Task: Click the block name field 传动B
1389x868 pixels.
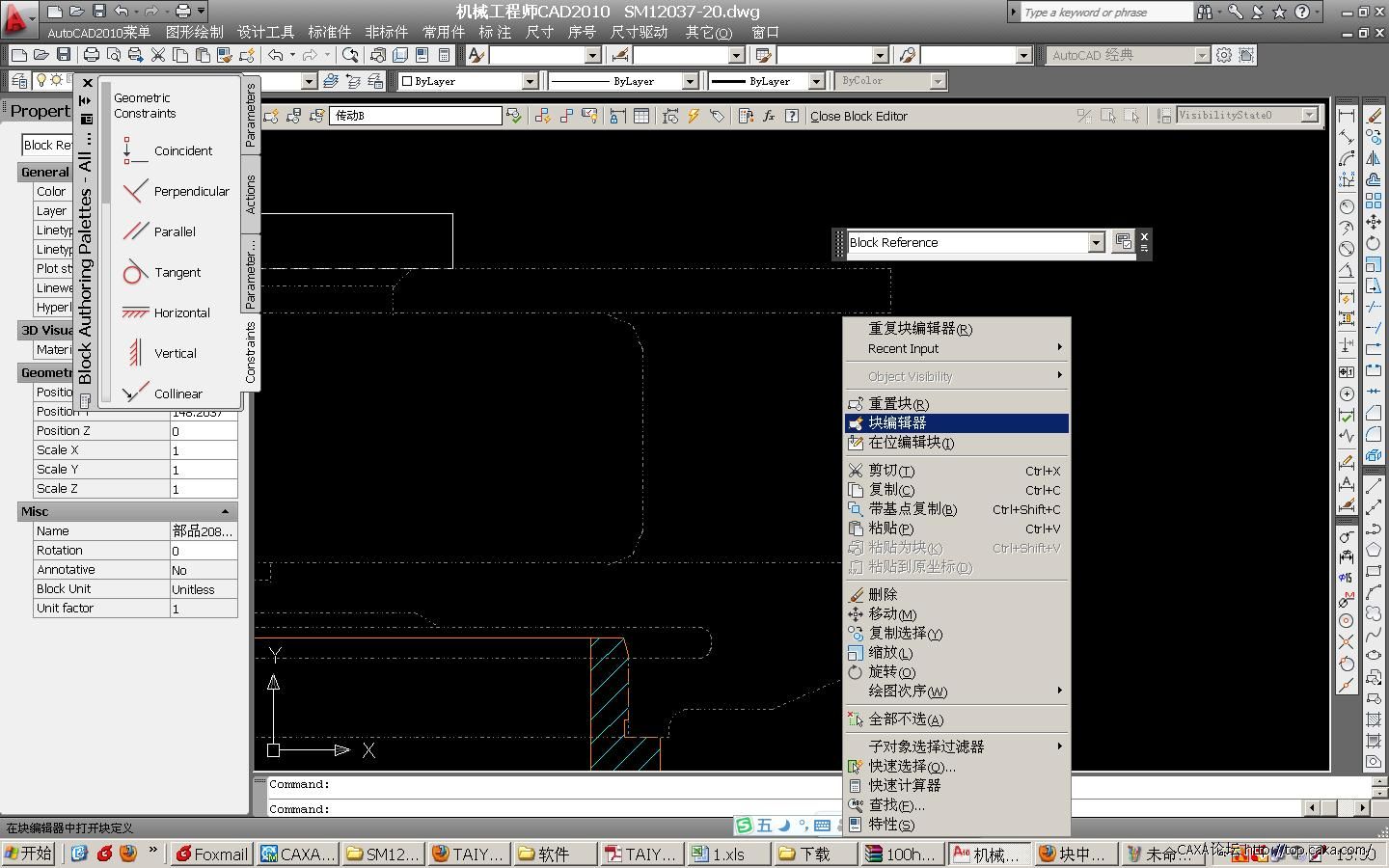Action: coord(415,116)
